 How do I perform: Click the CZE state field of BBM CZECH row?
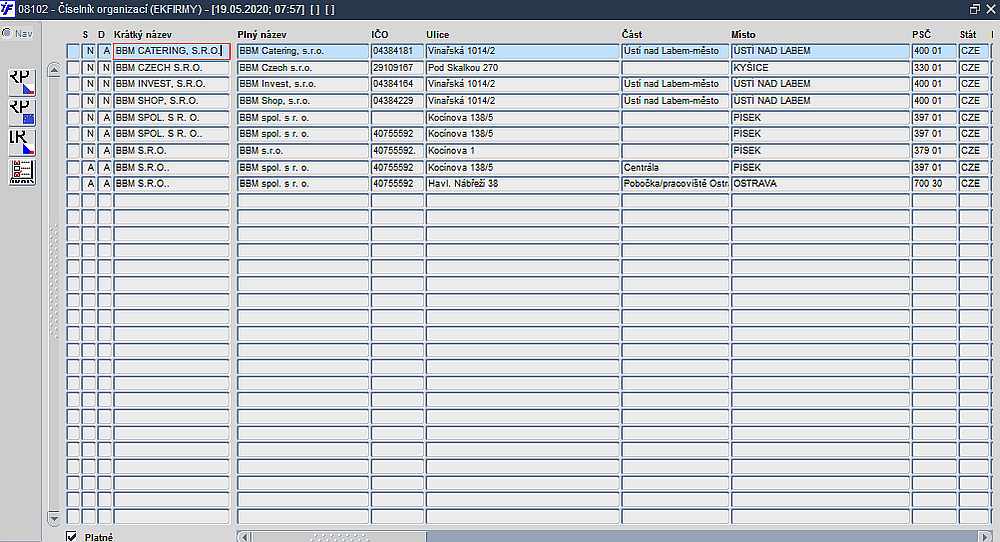[974, 68]
